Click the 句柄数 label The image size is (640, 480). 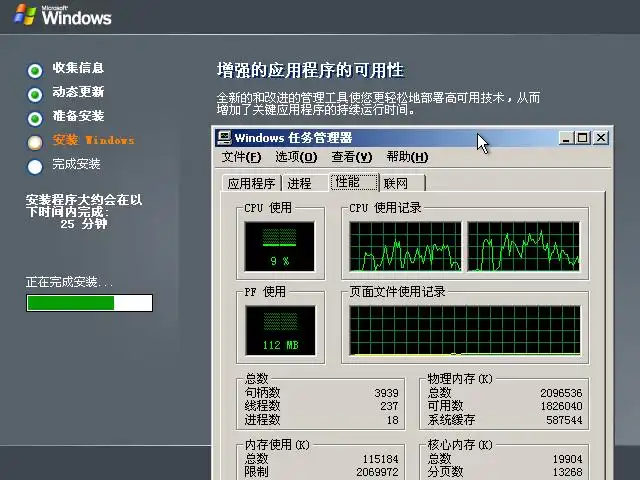pyautogui.click(x=262, y=393)
